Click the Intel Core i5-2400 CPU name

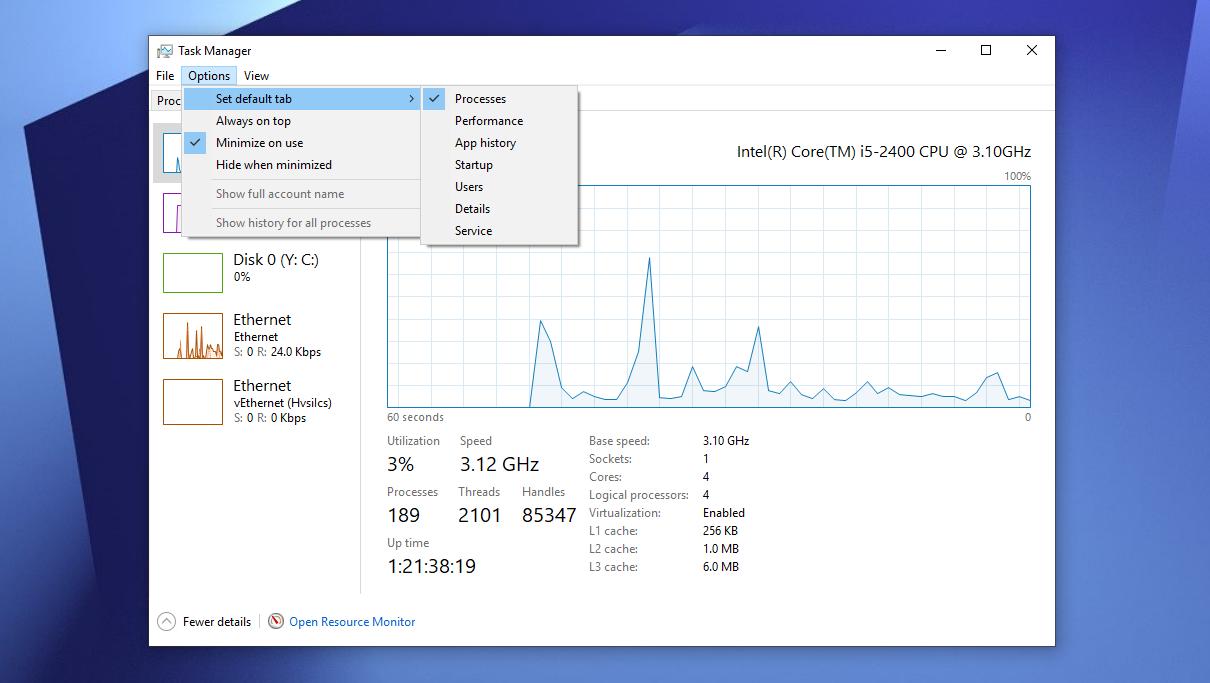click(884, 152)
